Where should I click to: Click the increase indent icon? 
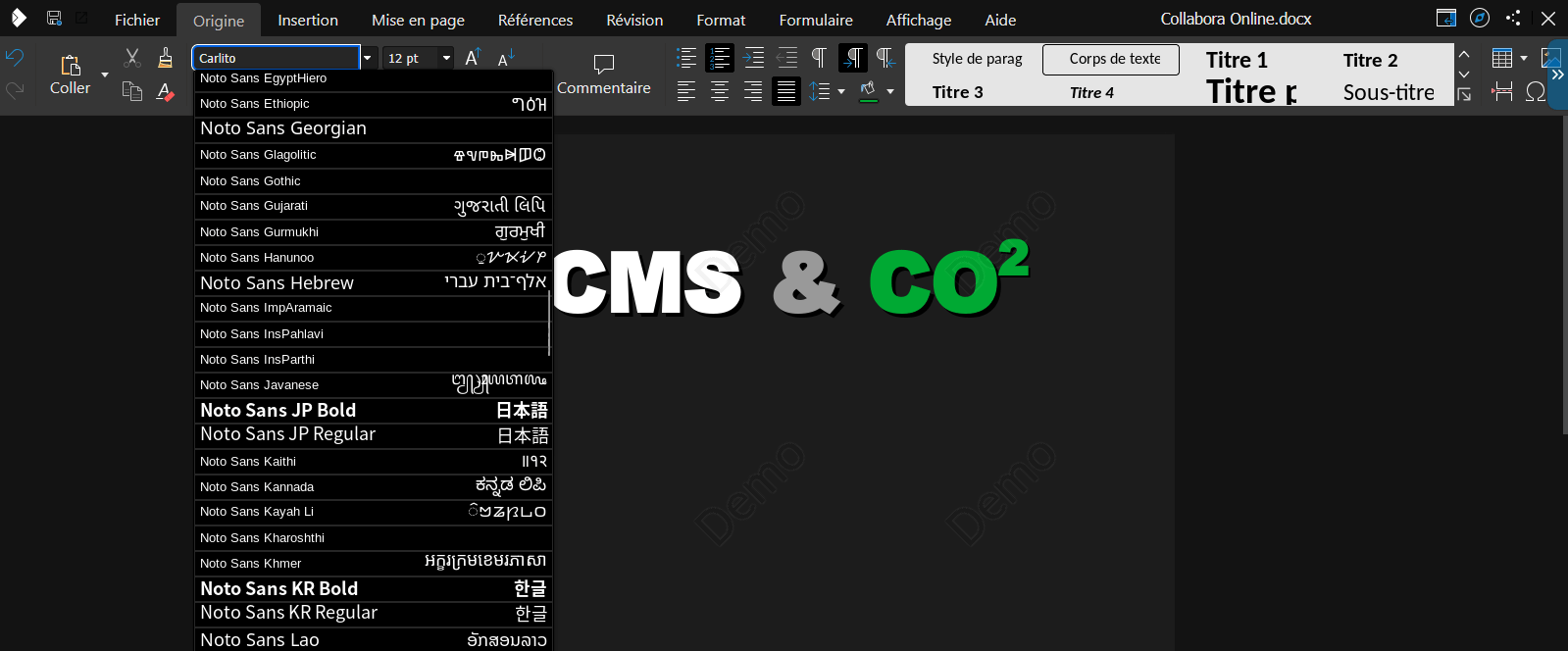[753, 58]
